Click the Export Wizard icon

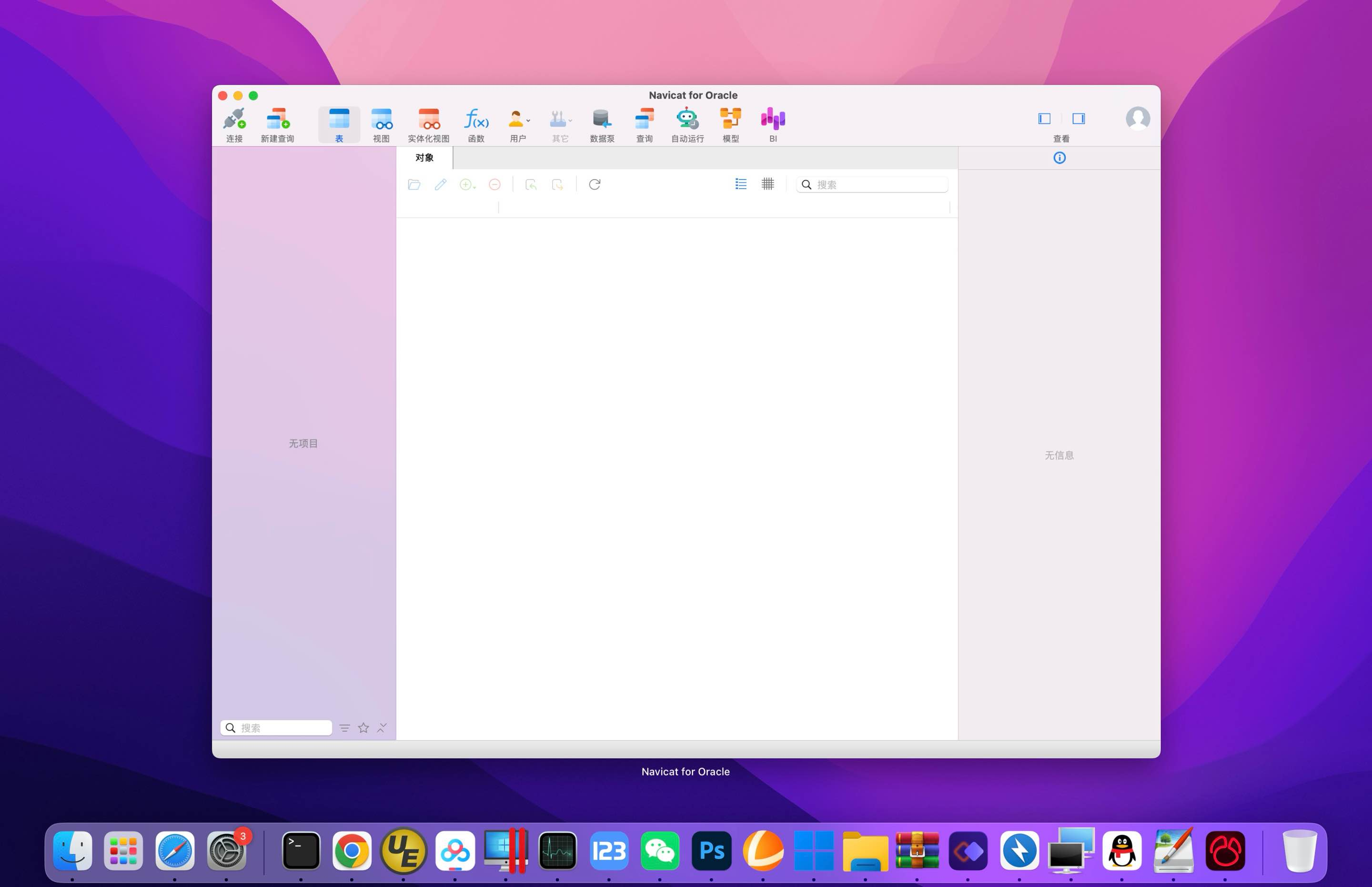pos(557,184)
